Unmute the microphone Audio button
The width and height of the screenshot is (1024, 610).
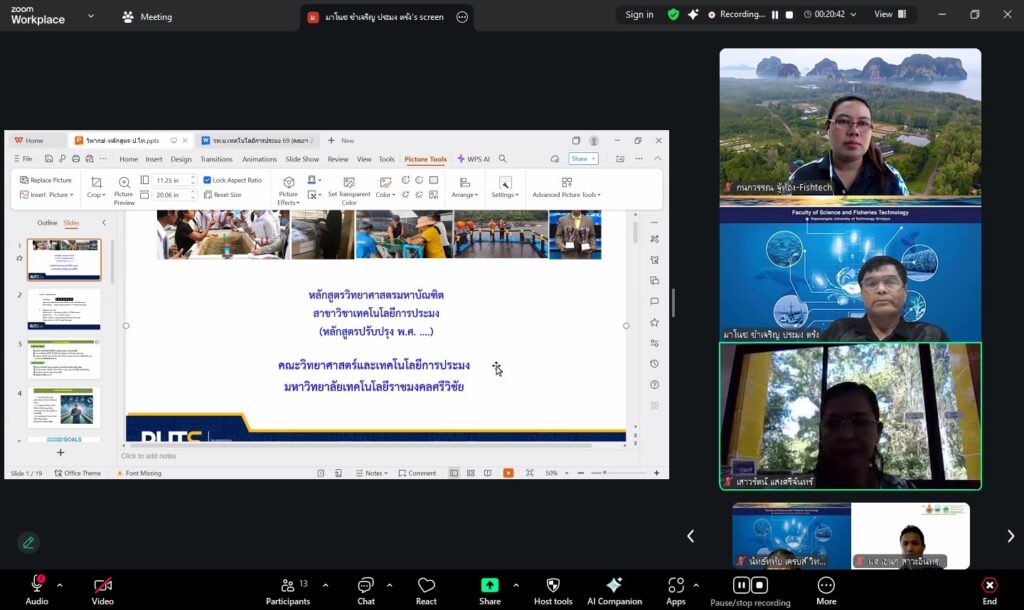[37, 586]
